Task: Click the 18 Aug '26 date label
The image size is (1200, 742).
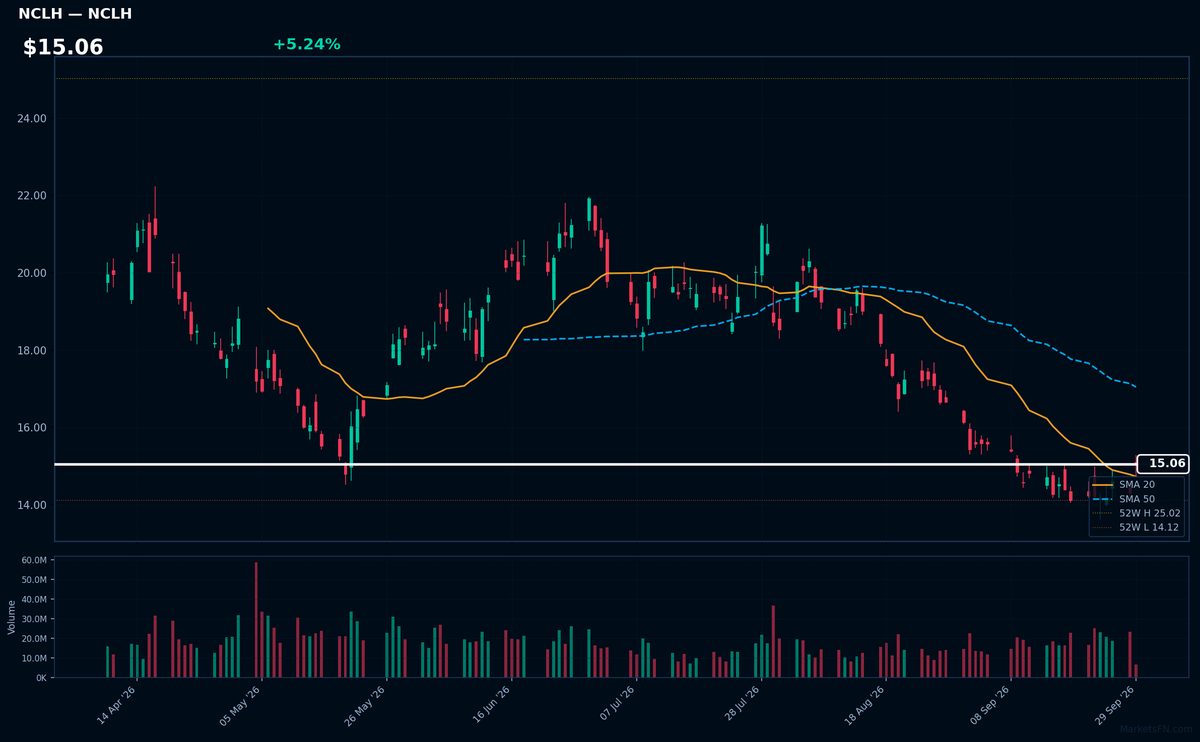Action: tap(866, 704)
